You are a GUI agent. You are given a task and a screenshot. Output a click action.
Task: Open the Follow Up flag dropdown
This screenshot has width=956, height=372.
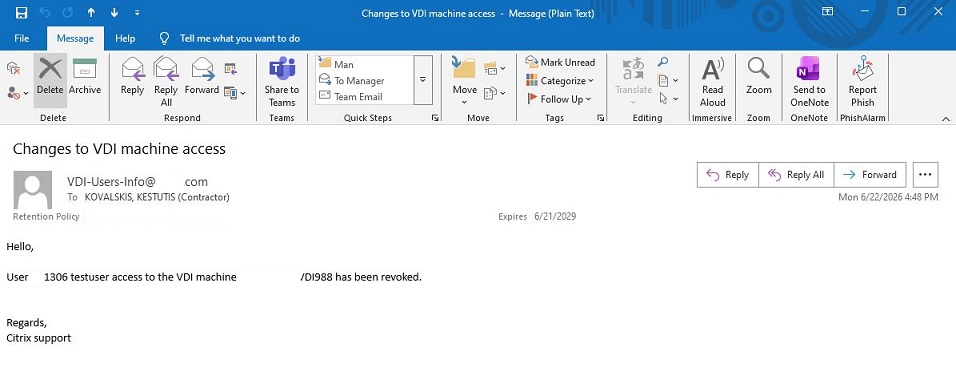click(x=559, y=99)
